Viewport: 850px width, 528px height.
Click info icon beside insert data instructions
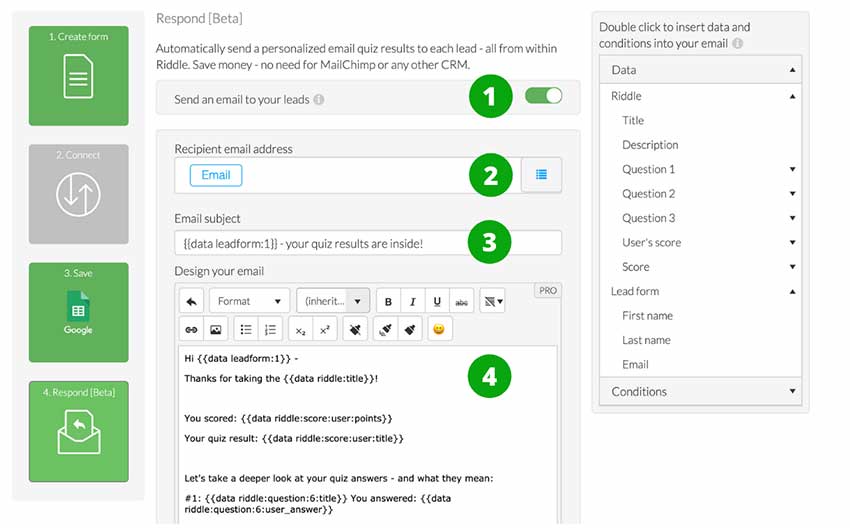click(738, 43)
